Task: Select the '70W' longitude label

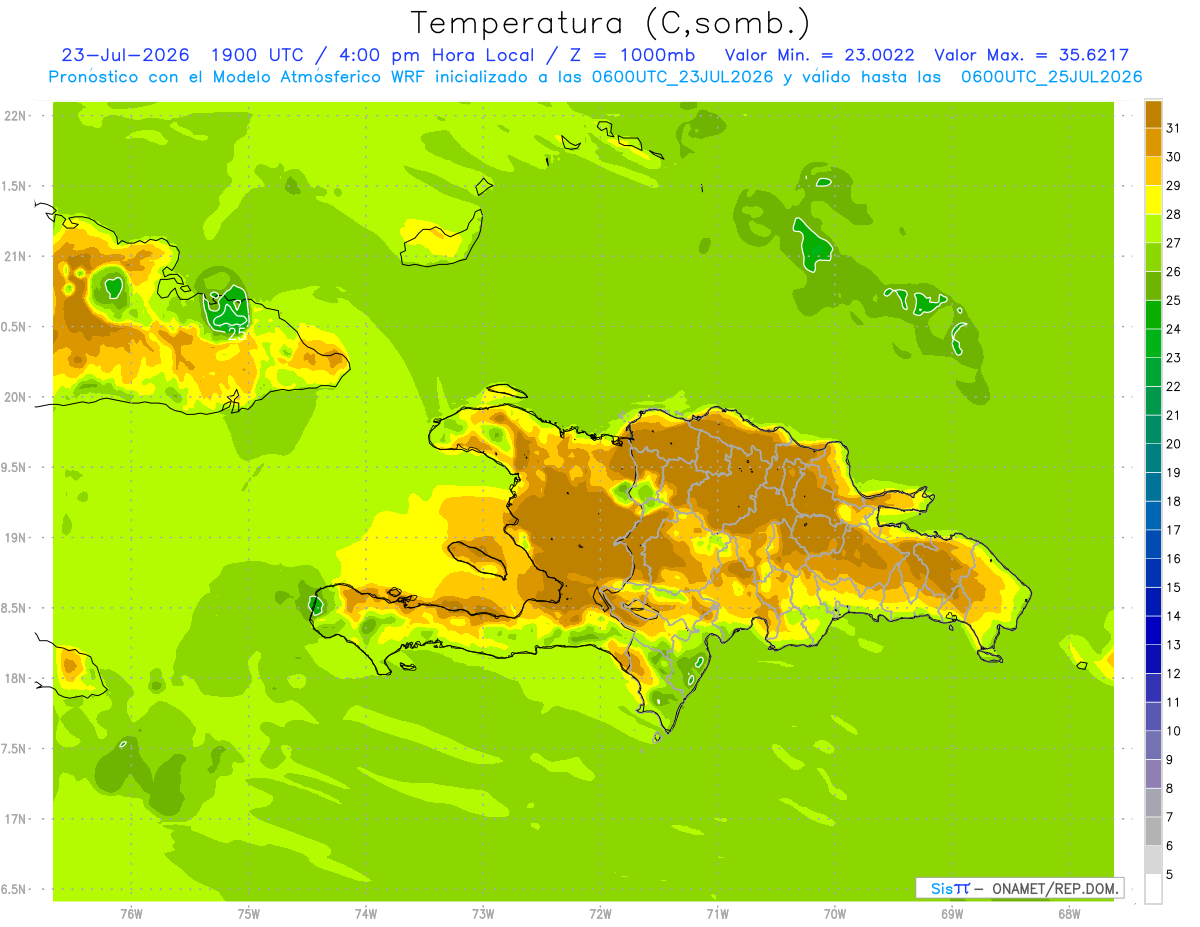Action: (835, 914)
